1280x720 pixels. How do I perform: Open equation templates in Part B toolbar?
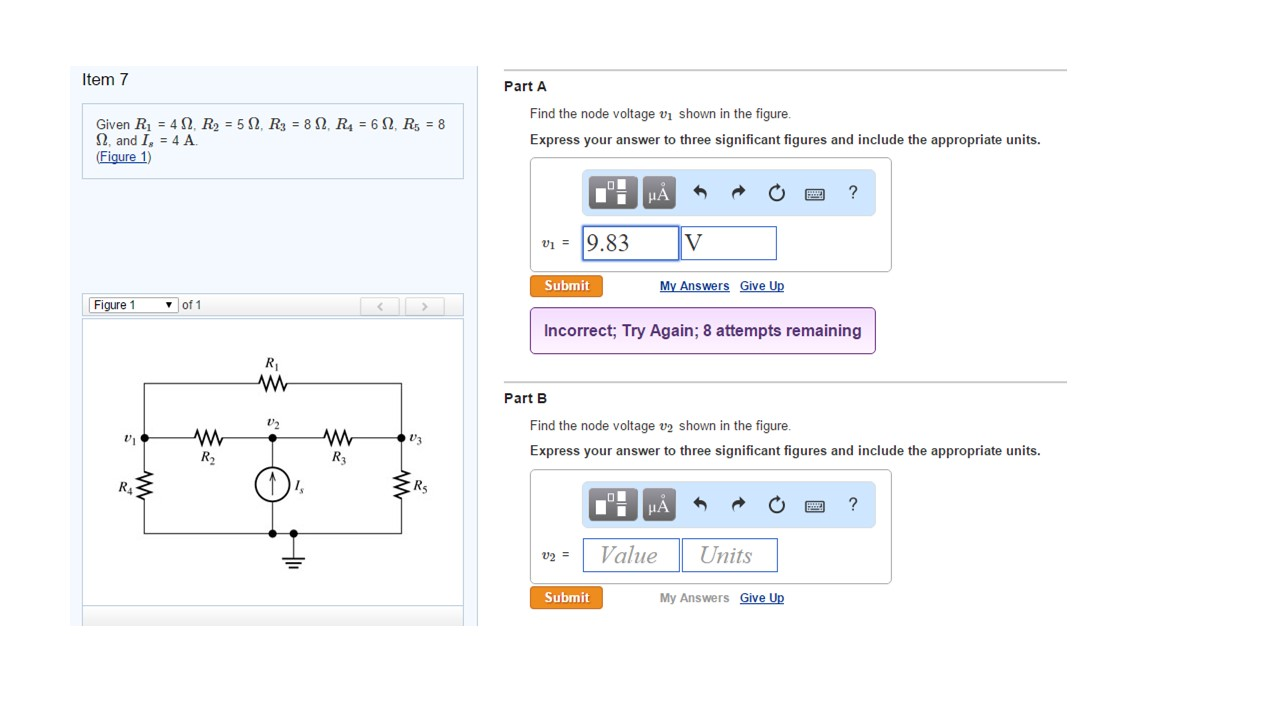(611, 504)
